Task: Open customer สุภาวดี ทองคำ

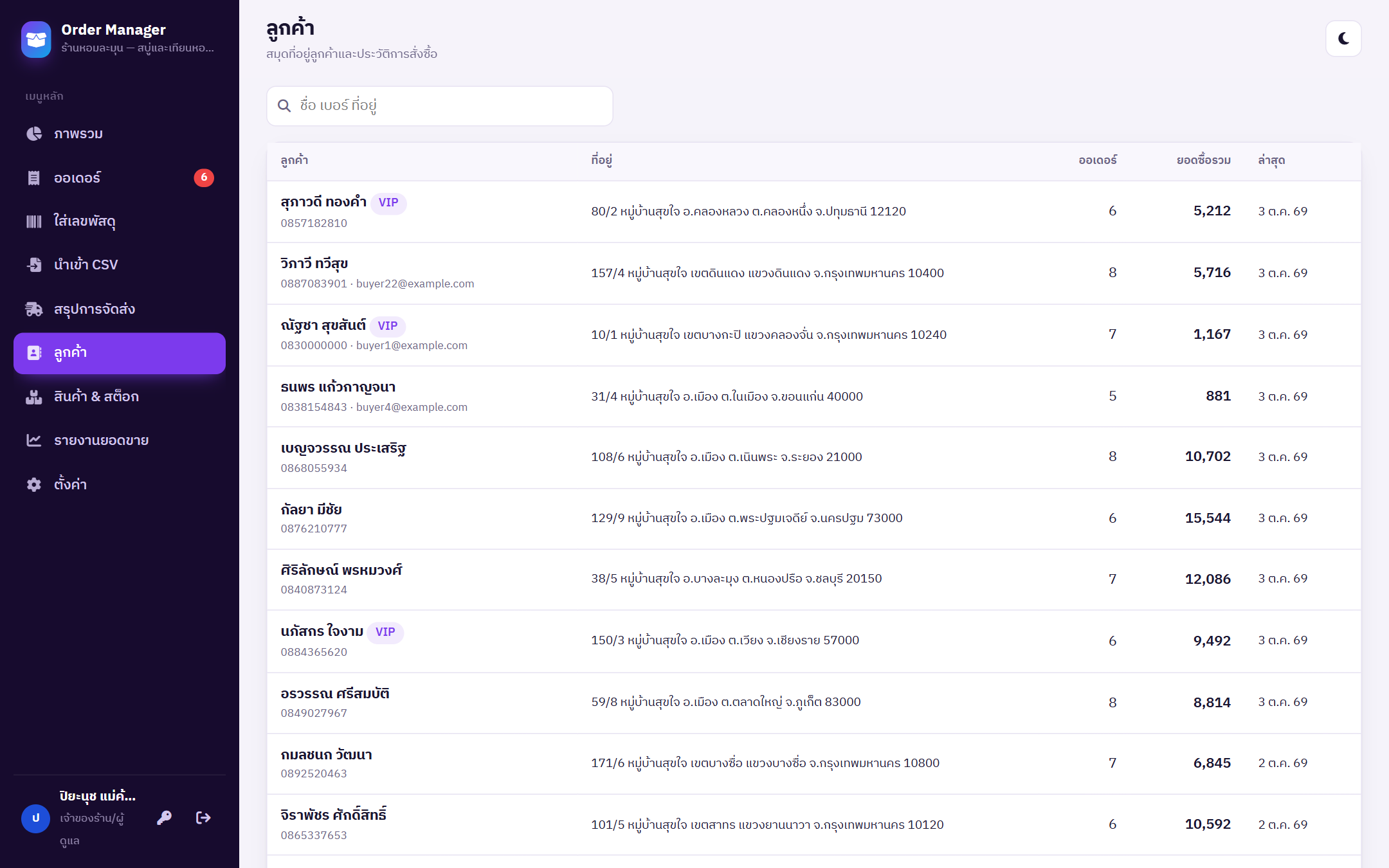Action: click(323, 202)
